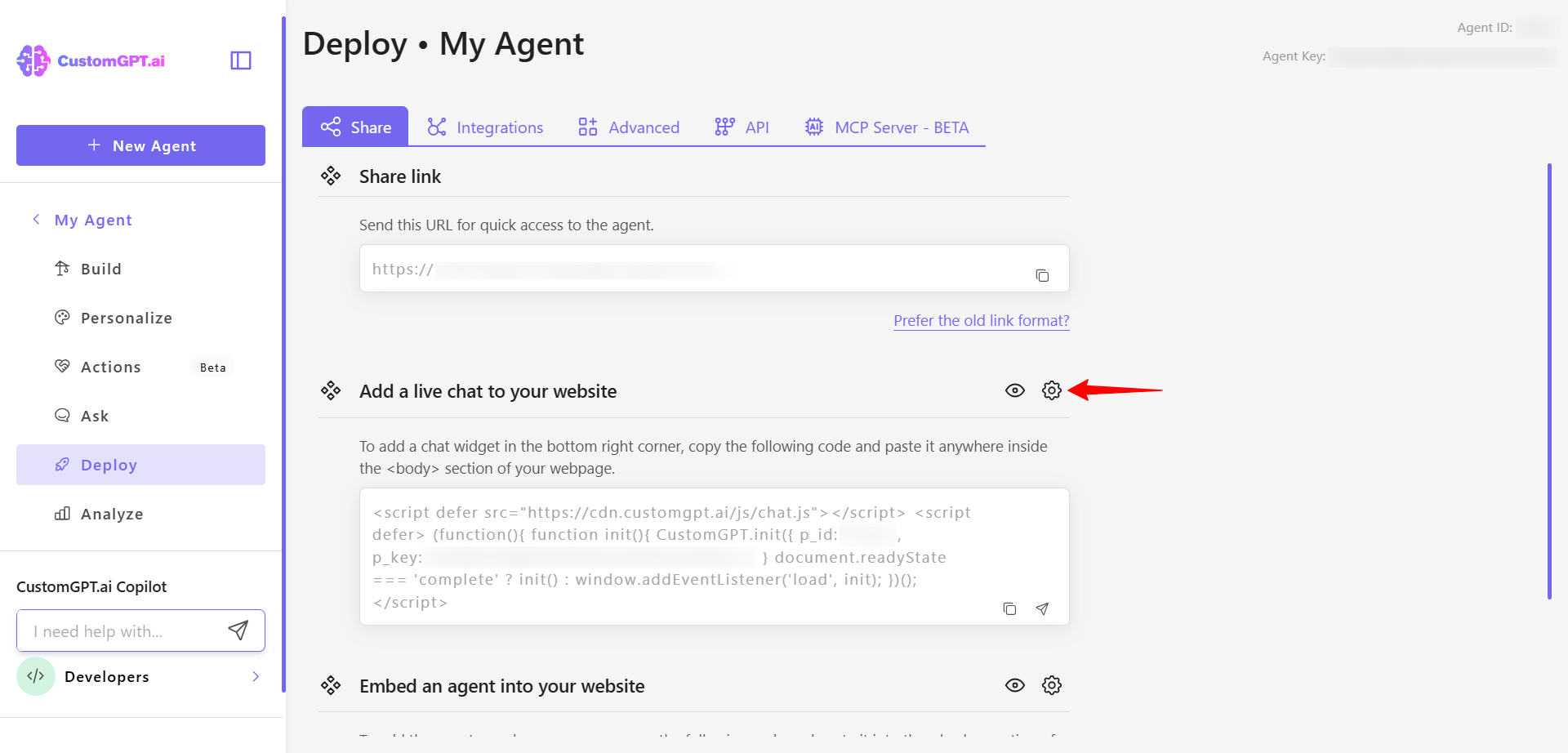Click the Actions icon in the sidebar
Screen dimensions: 1568x753
point(62,366)
